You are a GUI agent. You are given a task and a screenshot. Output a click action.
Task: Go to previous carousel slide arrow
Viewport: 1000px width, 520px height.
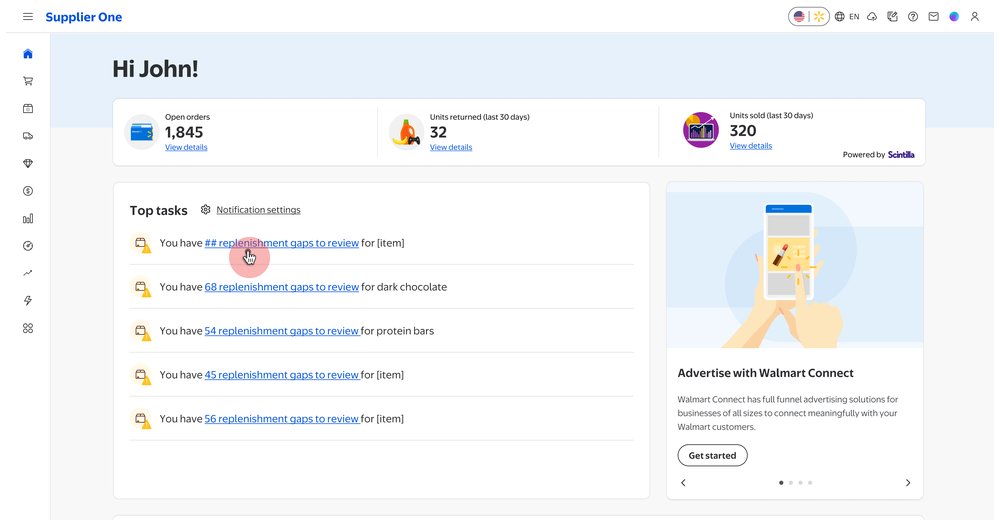[x=683, y=483]
